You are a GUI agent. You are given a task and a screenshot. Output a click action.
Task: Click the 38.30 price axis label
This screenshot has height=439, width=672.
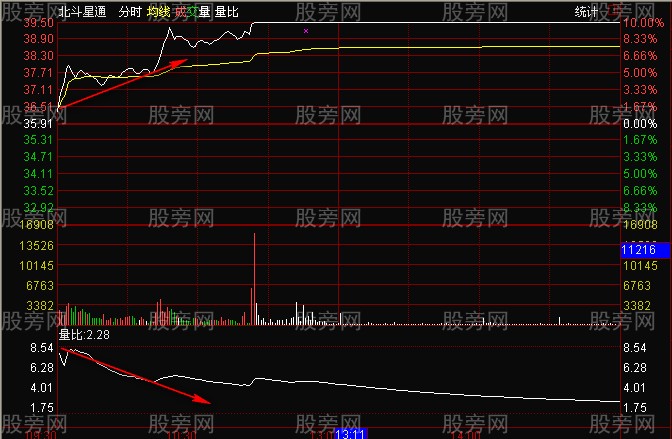coord(39,56)
